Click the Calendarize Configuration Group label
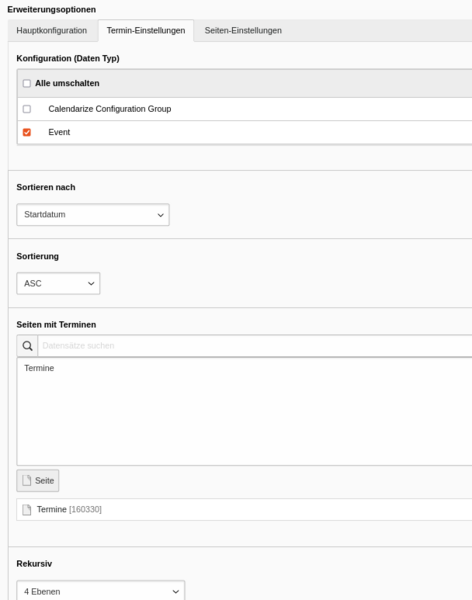This screenshot has height=600, width=472. (x=109, y=109)
